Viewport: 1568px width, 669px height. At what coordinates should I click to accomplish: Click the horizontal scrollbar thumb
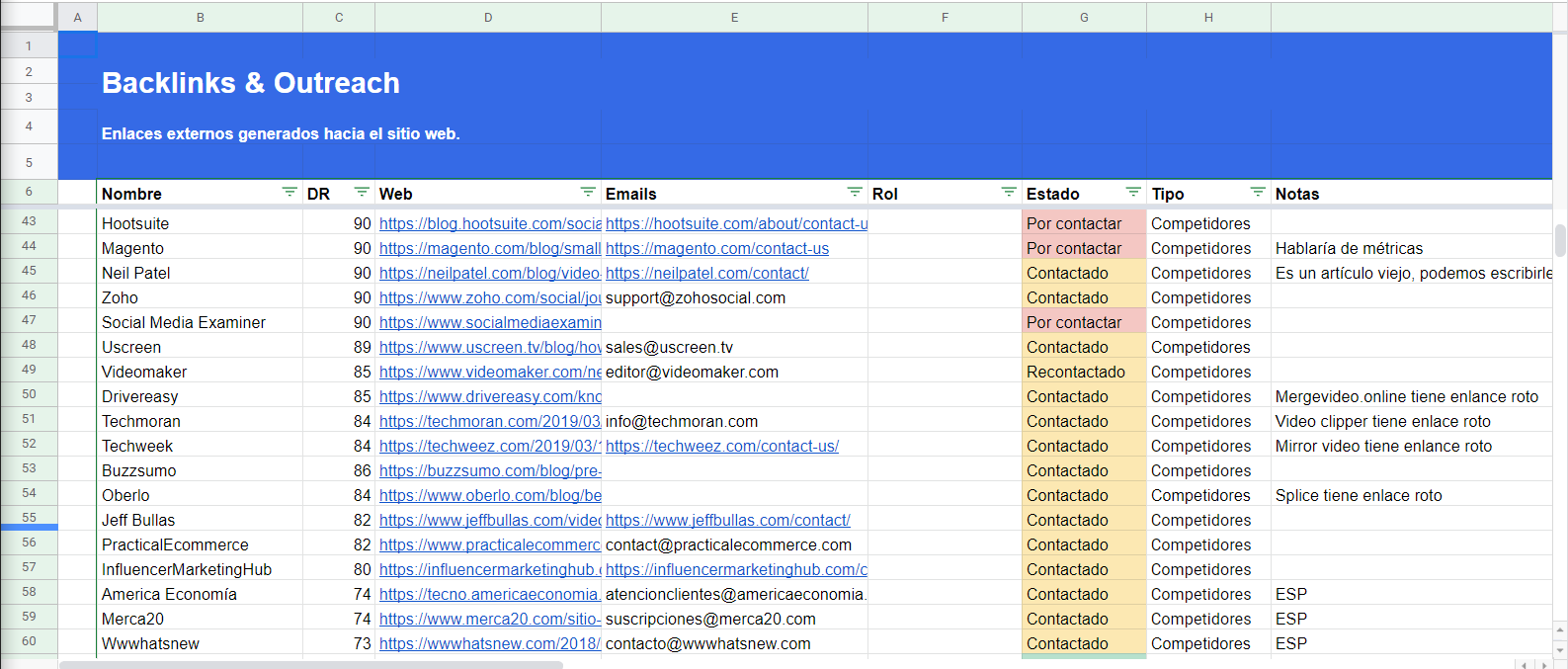coord(311,665)
